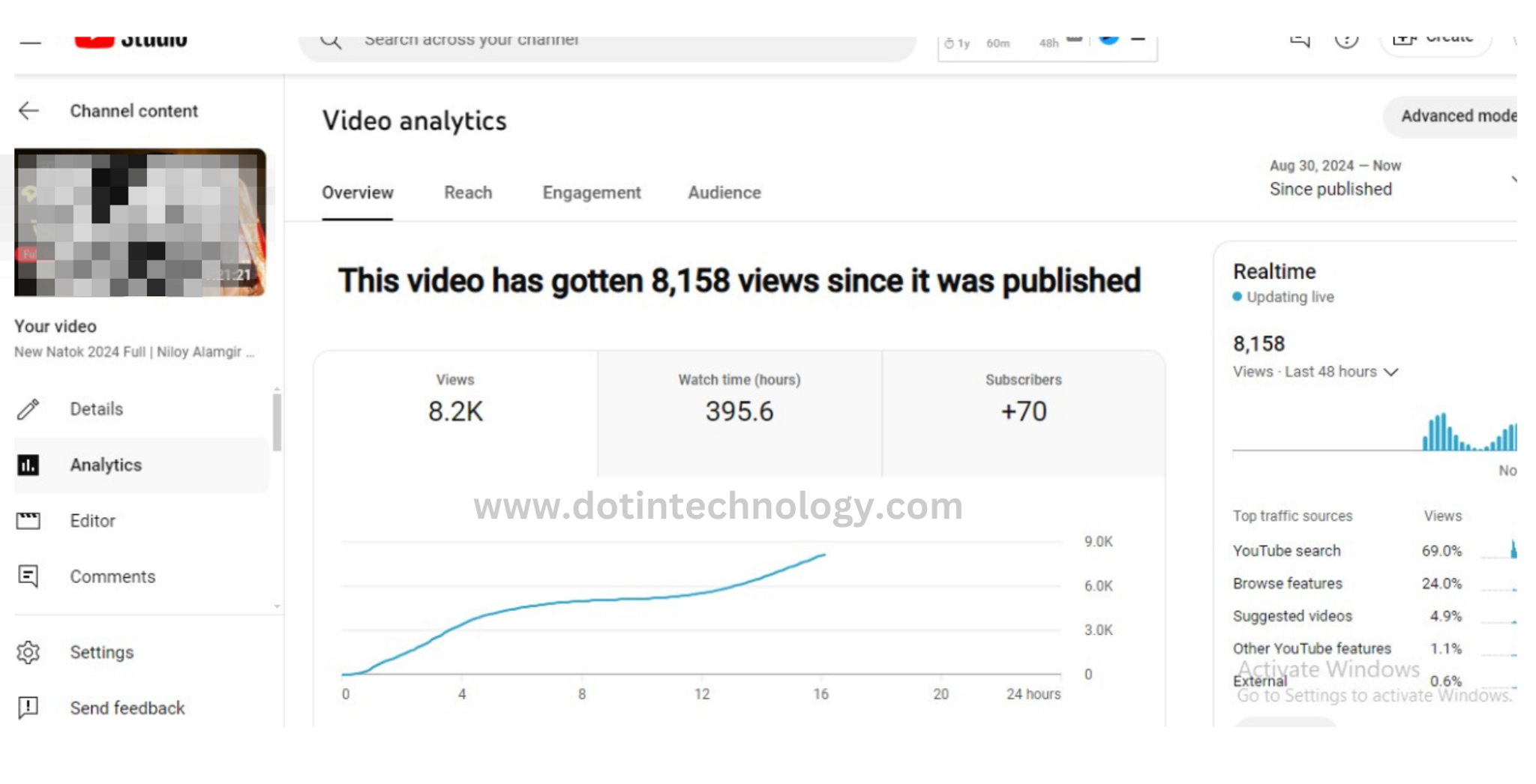The width and height of the screenshot is (1536, 784).
Task: Go back to Channel content
Action: pyautogui.click(x=133, y=111)
